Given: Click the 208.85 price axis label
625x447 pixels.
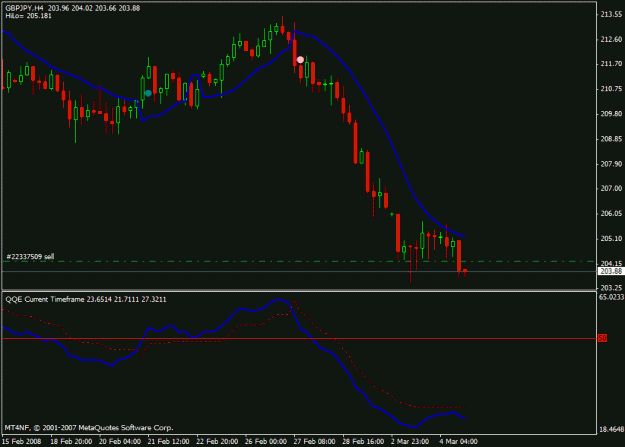Looking at the screenshot, I should [x=611, y=139].
